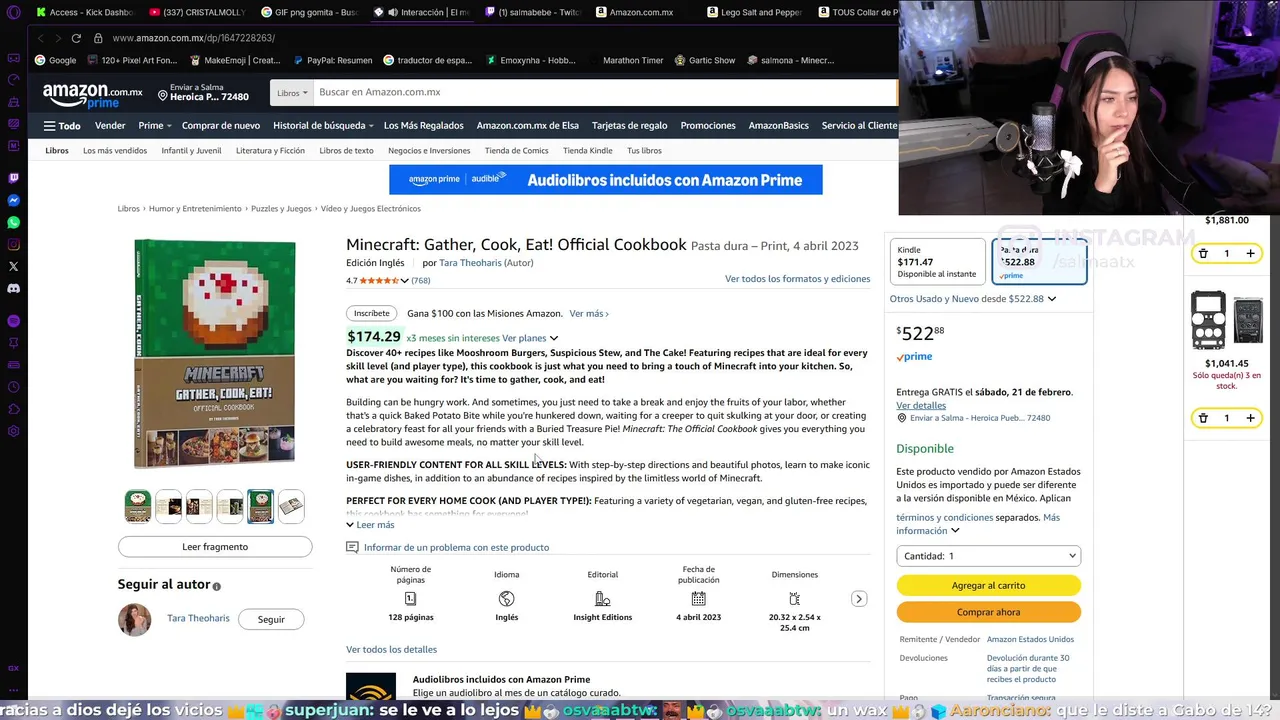Open the Video y Juegos Electrónicos breadcrumb

[x=370, y=209]
